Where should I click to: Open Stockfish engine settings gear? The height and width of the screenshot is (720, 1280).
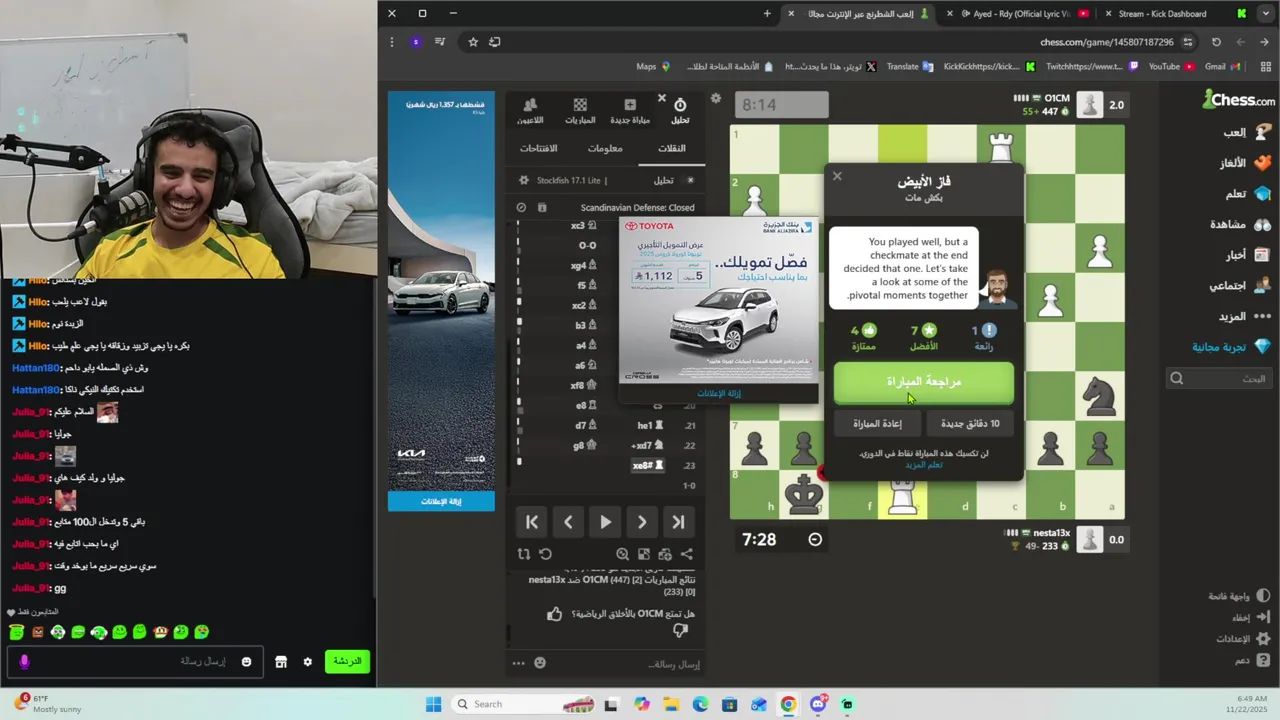click(523, 180)
